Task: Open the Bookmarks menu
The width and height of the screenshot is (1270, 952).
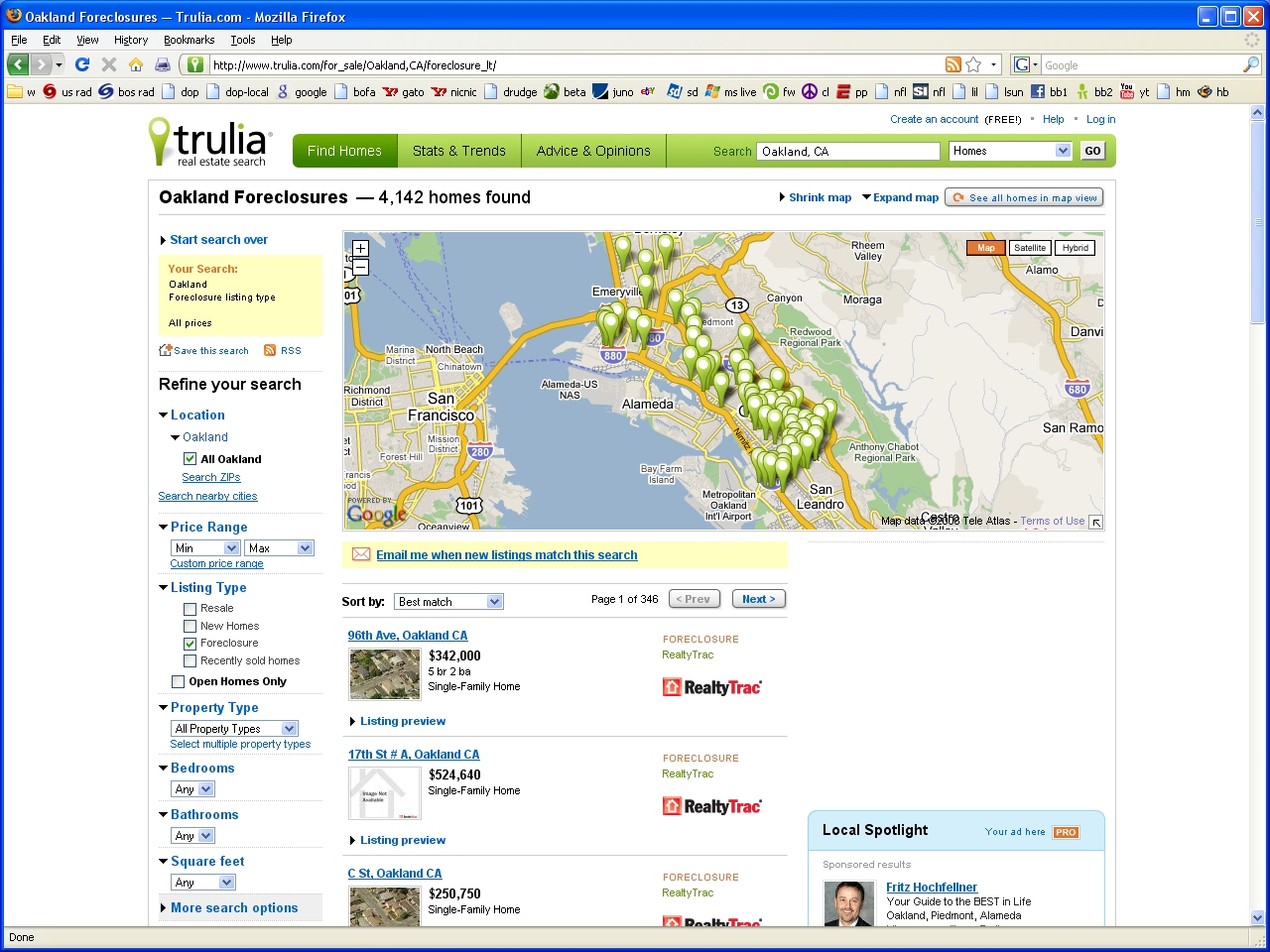Action: click(189, 40)
